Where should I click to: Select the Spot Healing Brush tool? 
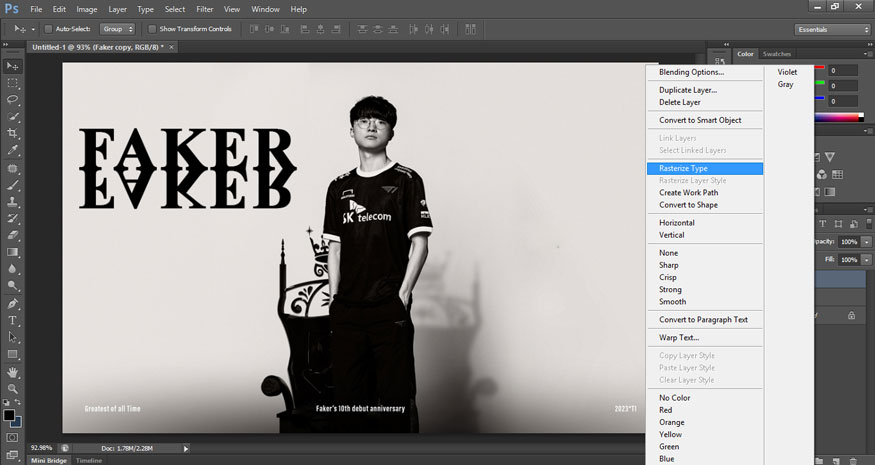click(12, 168)
